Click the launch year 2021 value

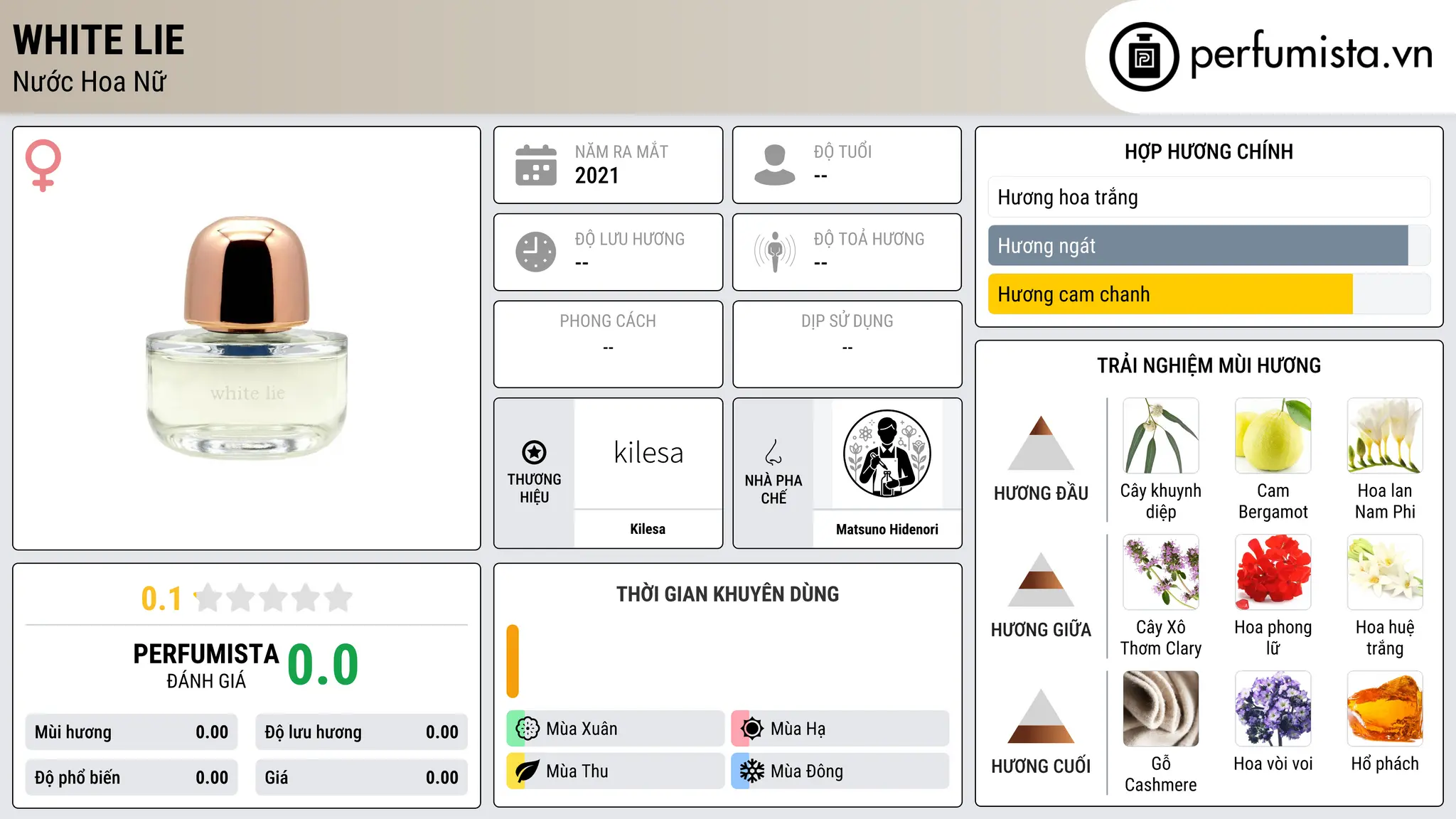[x=596, y=176]
